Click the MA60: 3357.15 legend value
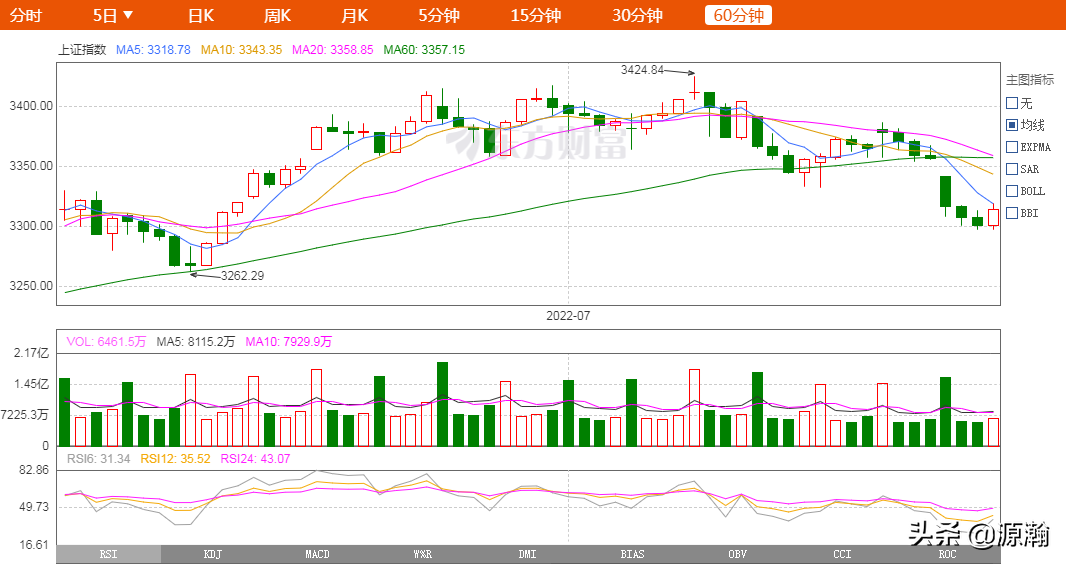Screen dimensions: 1066x564 coord(424,50)
